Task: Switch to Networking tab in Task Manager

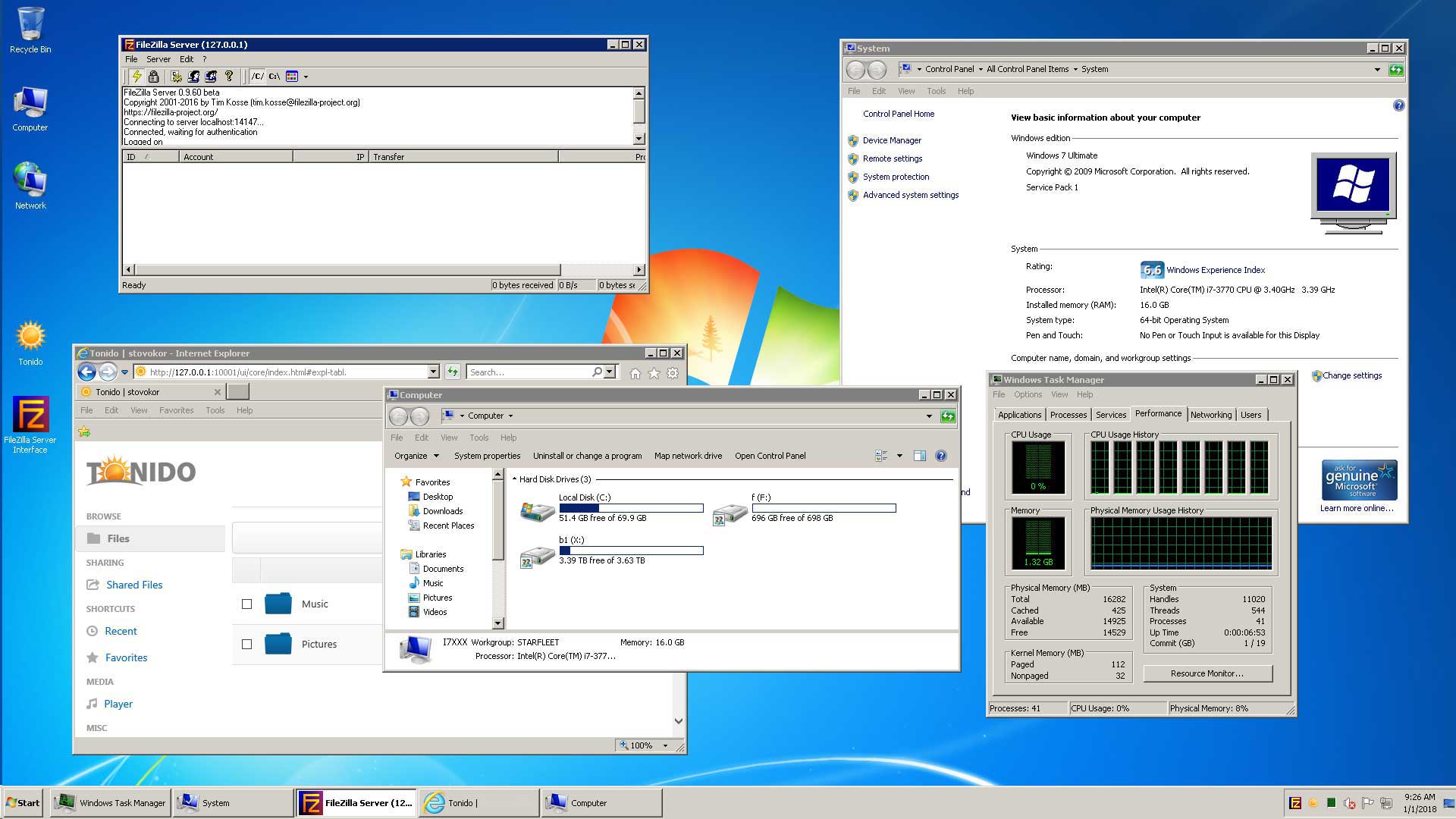Action: pyautogui.click(x=1211, y=415)
